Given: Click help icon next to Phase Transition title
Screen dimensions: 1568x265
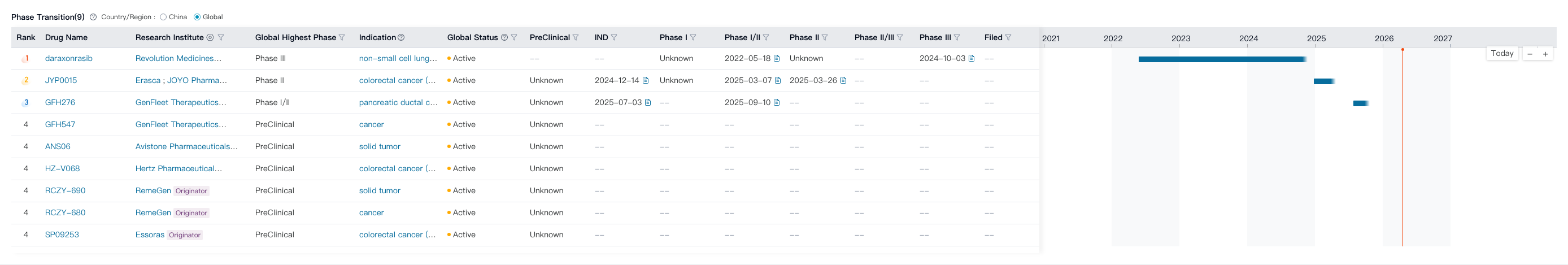Looking at the screenshot, I should click(x=93, y=17).
